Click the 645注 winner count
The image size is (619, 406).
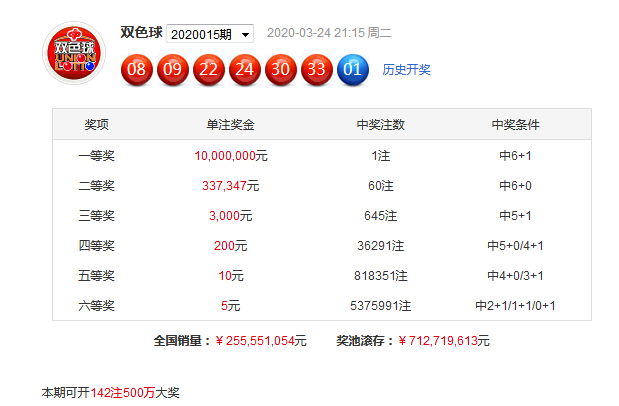[x=381, y=216]
